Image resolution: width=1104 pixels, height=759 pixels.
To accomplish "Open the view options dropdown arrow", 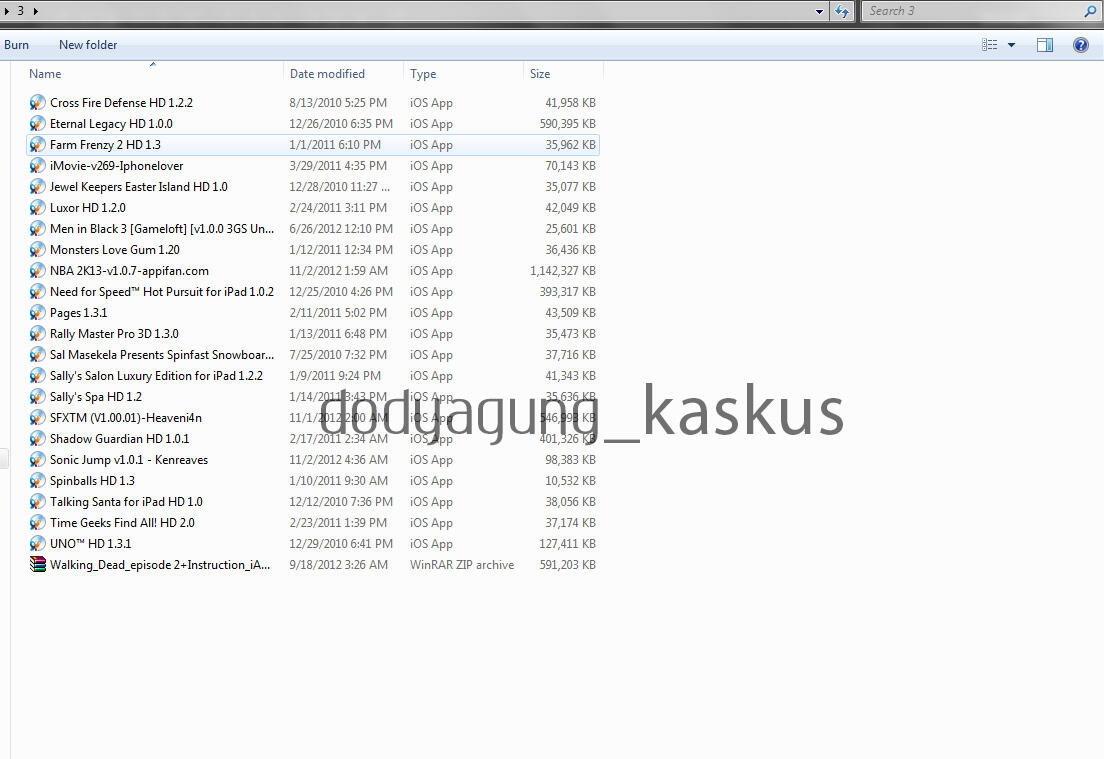I will click(x=1012, y=45).
